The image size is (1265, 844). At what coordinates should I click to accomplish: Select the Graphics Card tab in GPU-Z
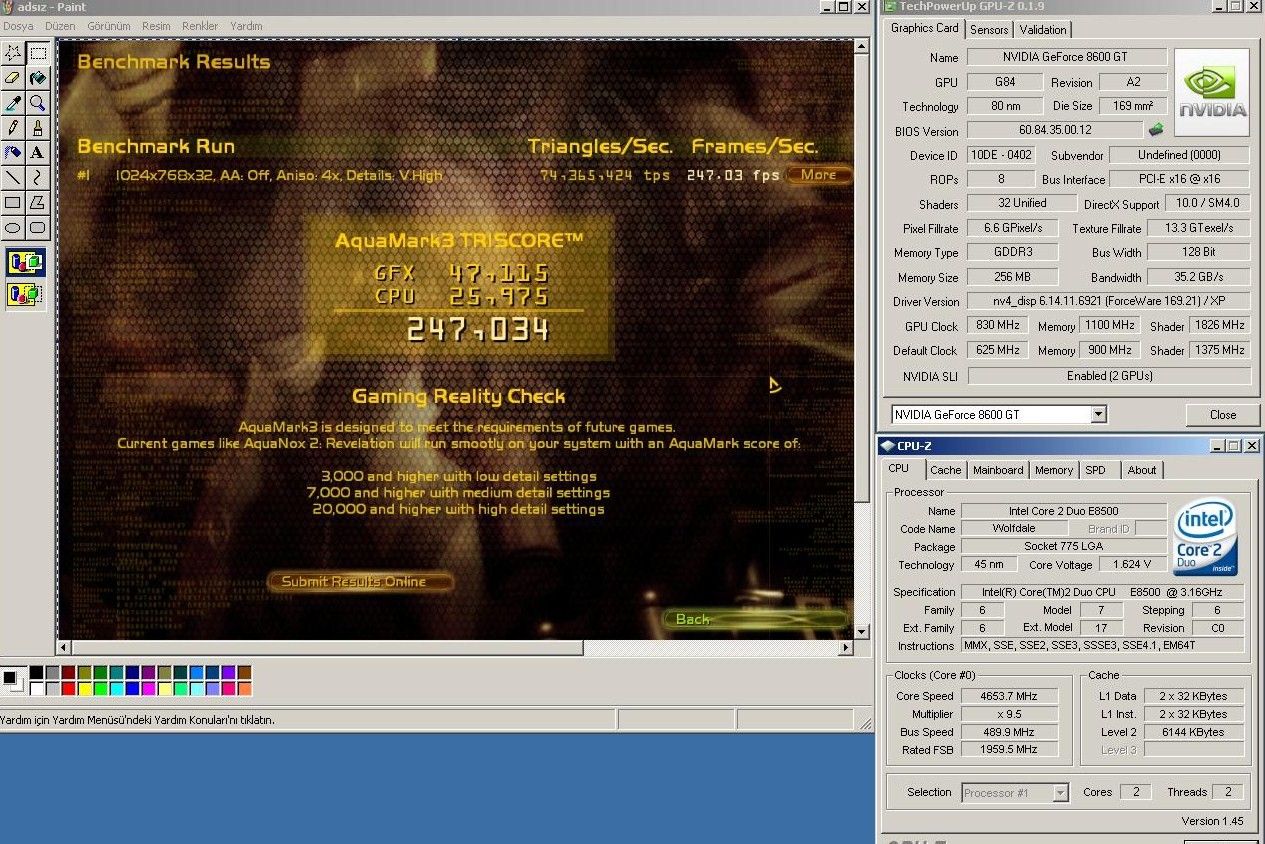(x=925, y=28)
